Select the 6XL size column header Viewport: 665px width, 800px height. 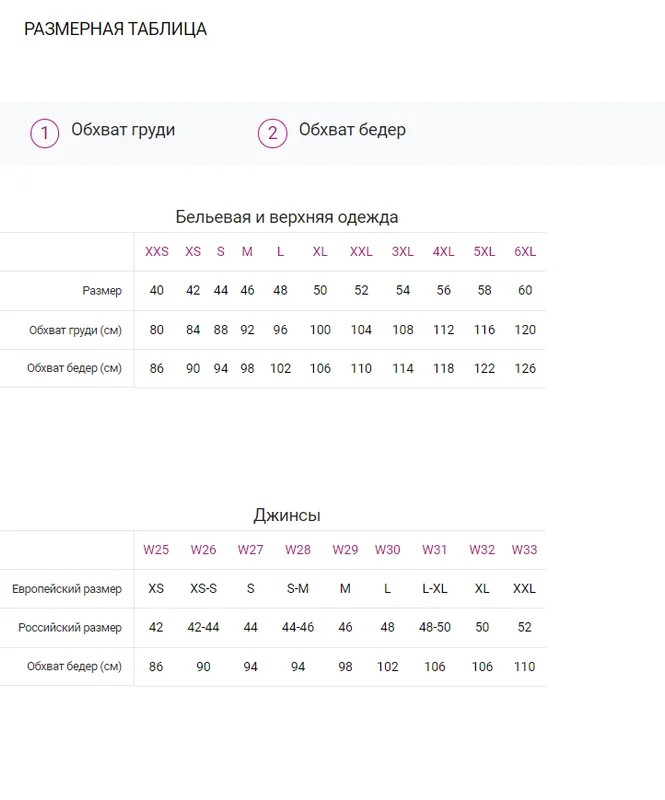click(525, 252)
